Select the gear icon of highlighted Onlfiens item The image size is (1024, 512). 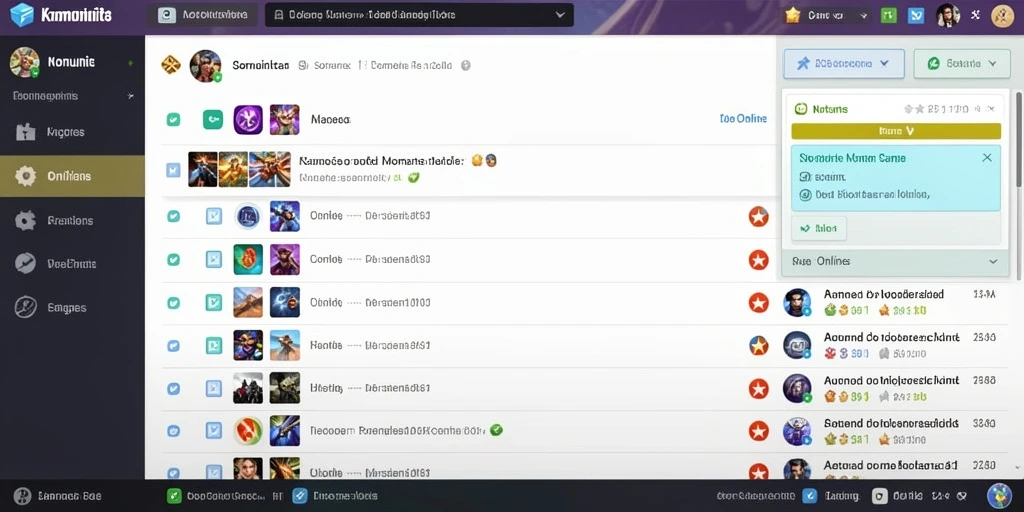(x=25, y=176)
